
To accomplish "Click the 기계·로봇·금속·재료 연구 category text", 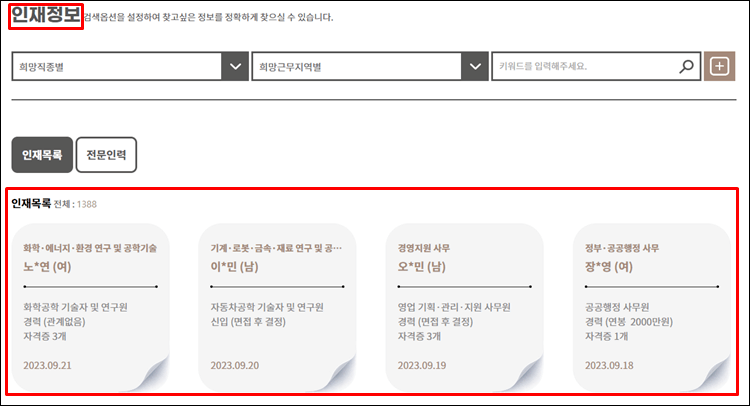I will coord(276,248).
